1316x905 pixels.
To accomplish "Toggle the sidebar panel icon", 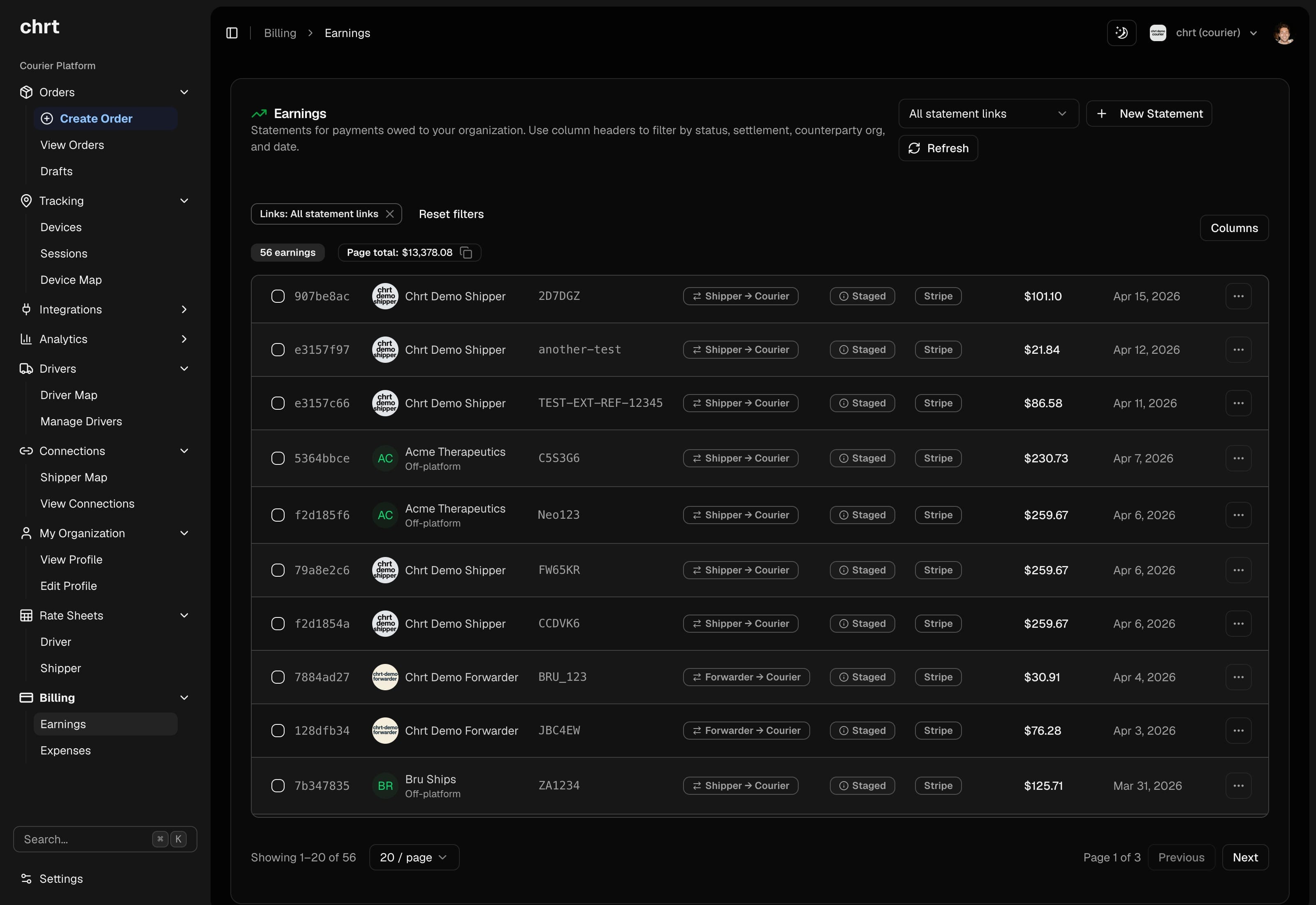I will coord(232,33).
